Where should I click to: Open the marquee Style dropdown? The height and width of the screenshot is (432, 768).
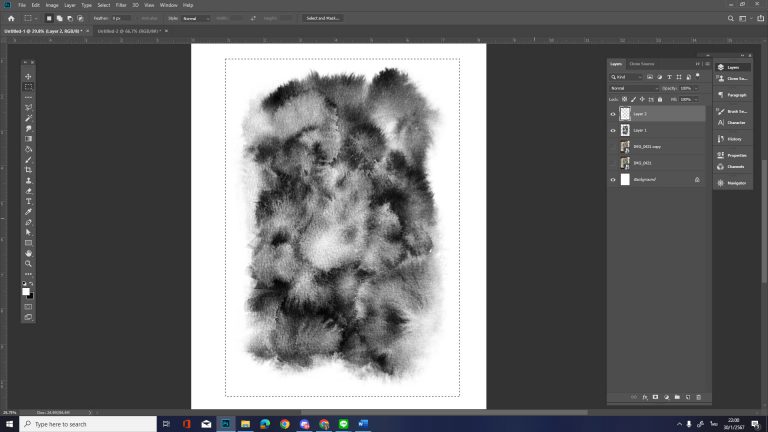pyautogui.click(x=195, y=18)
